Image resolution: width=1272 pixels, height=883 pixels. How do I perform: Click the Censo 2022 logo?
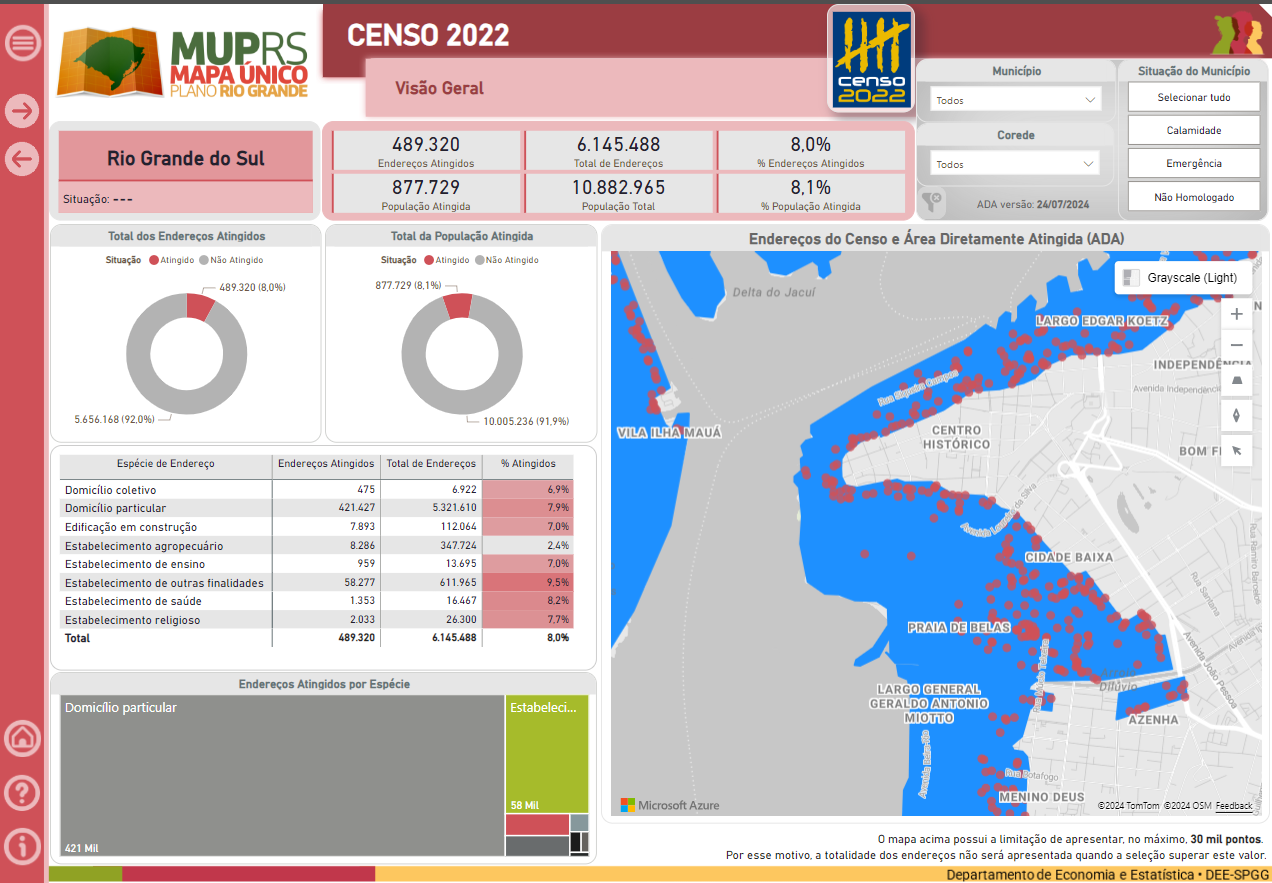871,58
